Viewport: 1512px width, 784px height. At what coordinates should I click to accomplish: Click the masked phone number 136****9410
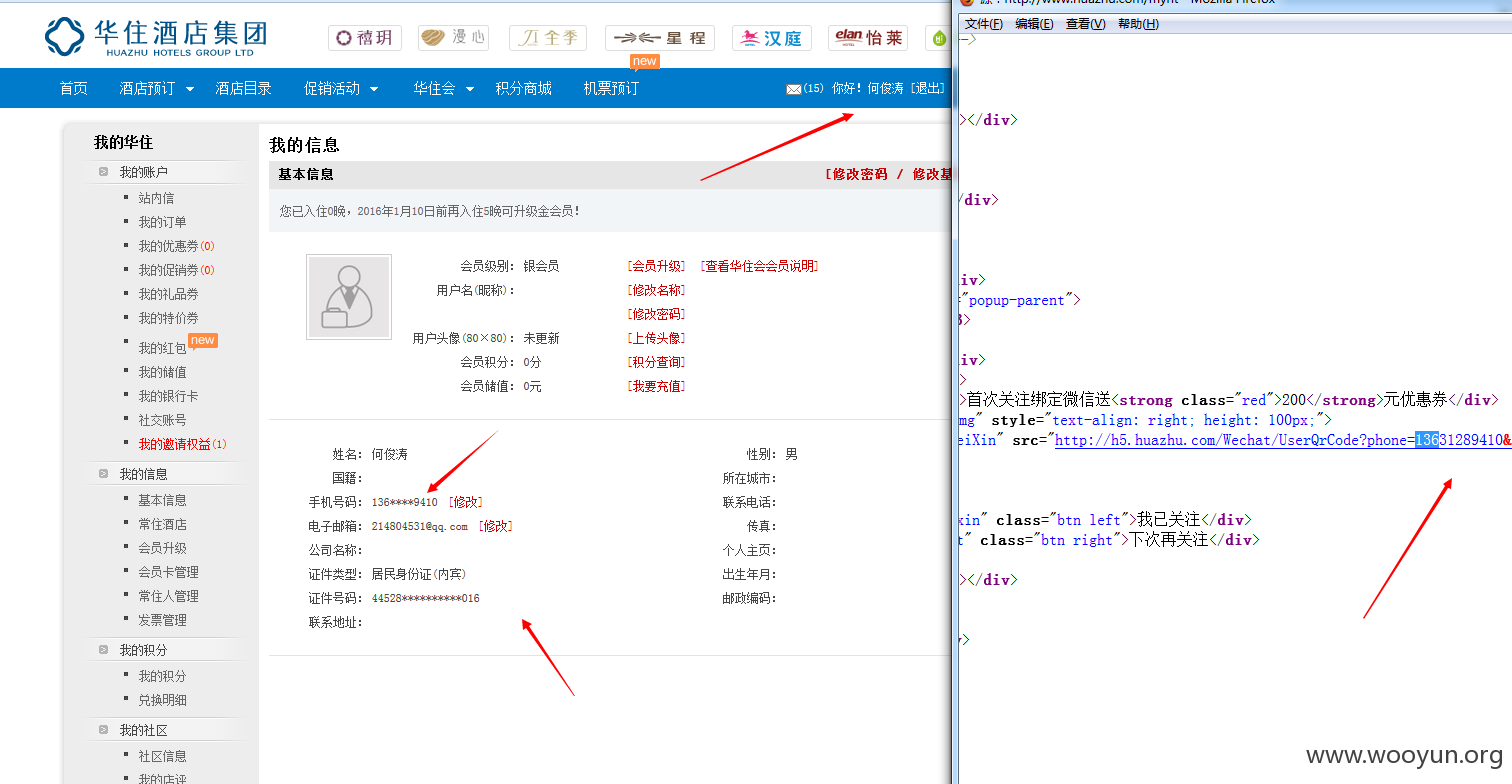pos(404,502)
